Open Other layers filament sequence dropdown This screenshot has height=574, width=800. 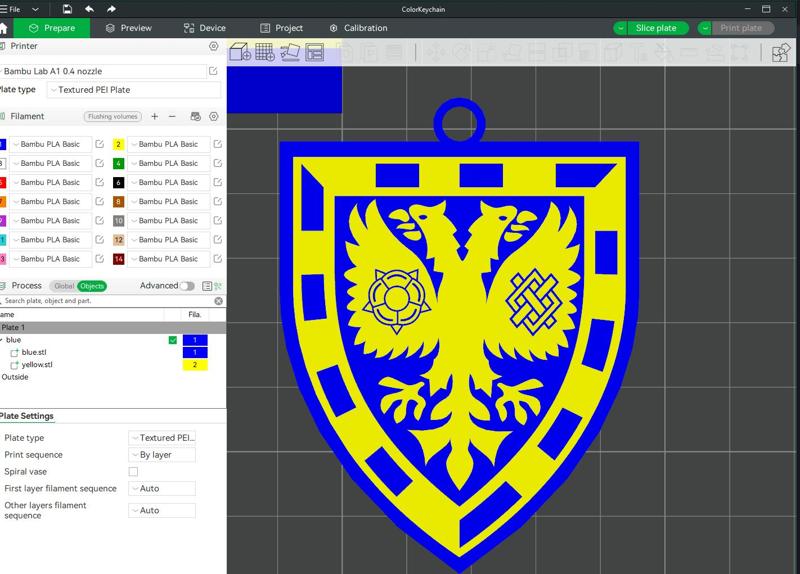pyautogui.click(x=162, y=510)
